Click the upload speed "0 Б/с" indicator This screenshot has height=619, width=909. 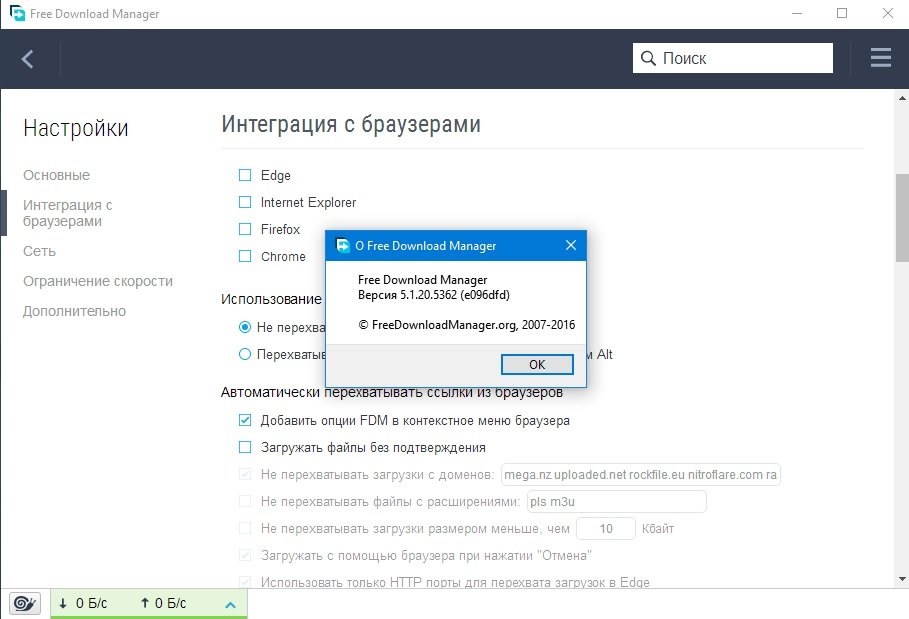coord(163,603)
